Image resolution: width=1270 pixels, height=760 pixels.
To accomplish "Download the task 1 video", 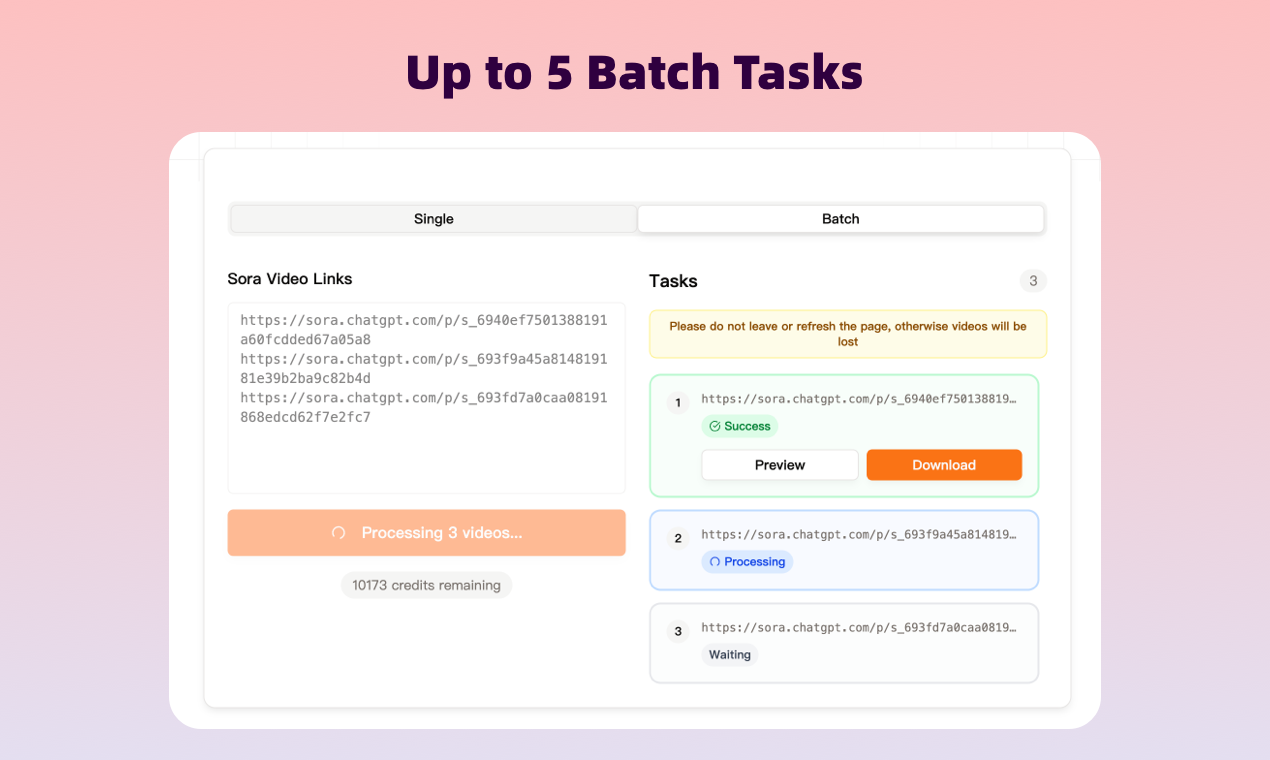I will click(x=944, y=465).
